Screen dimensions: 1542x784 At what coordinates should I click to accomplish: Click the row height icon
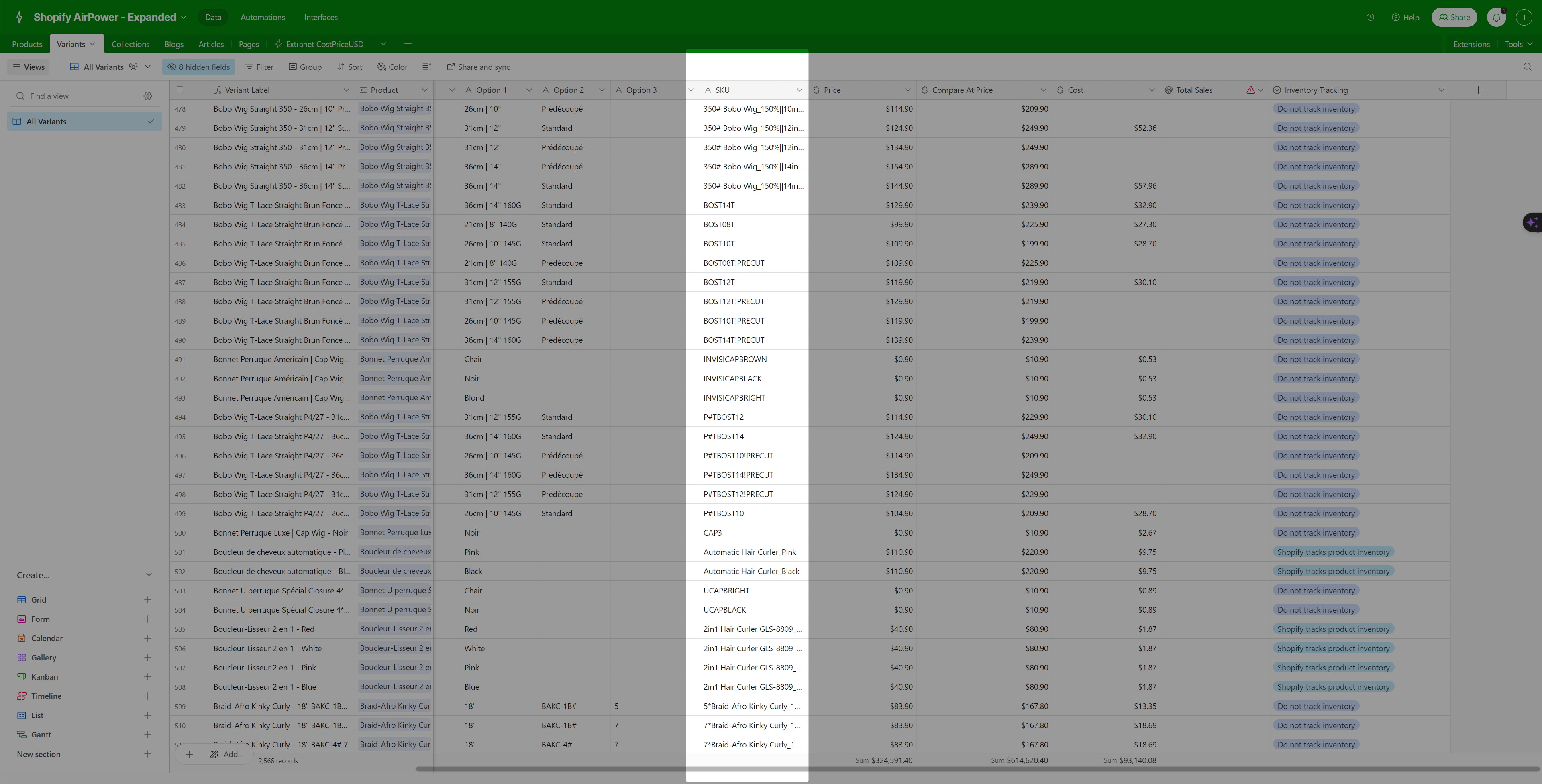point(427,67)
